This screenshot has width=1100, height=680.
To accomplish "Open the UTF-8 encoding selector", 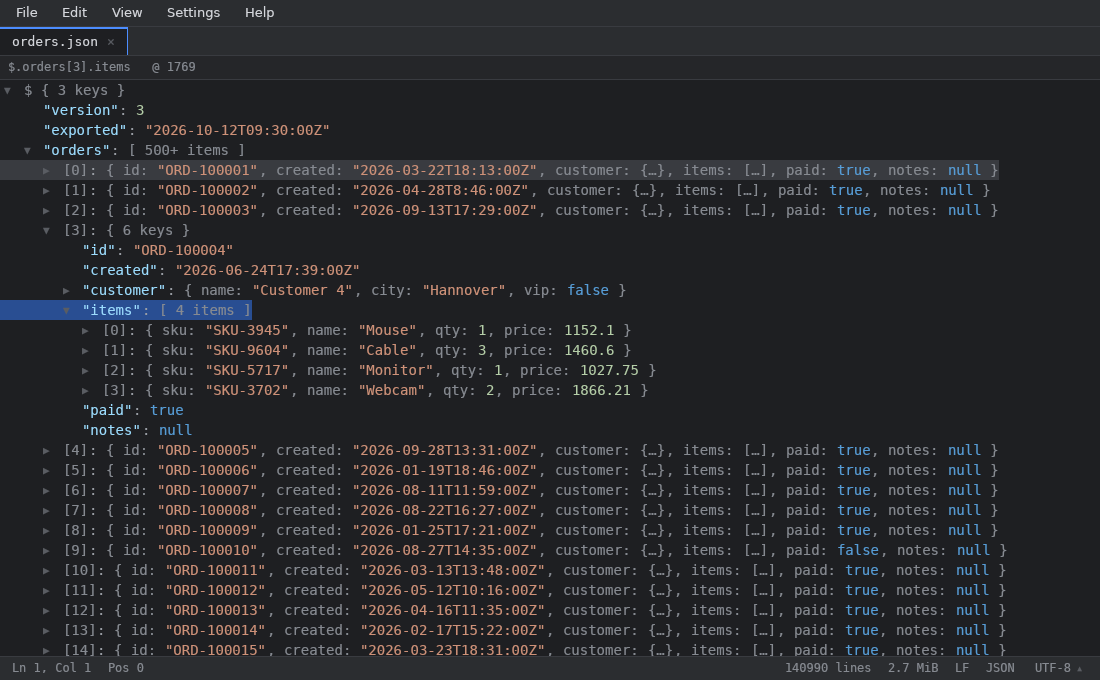I will point(1058,668).
